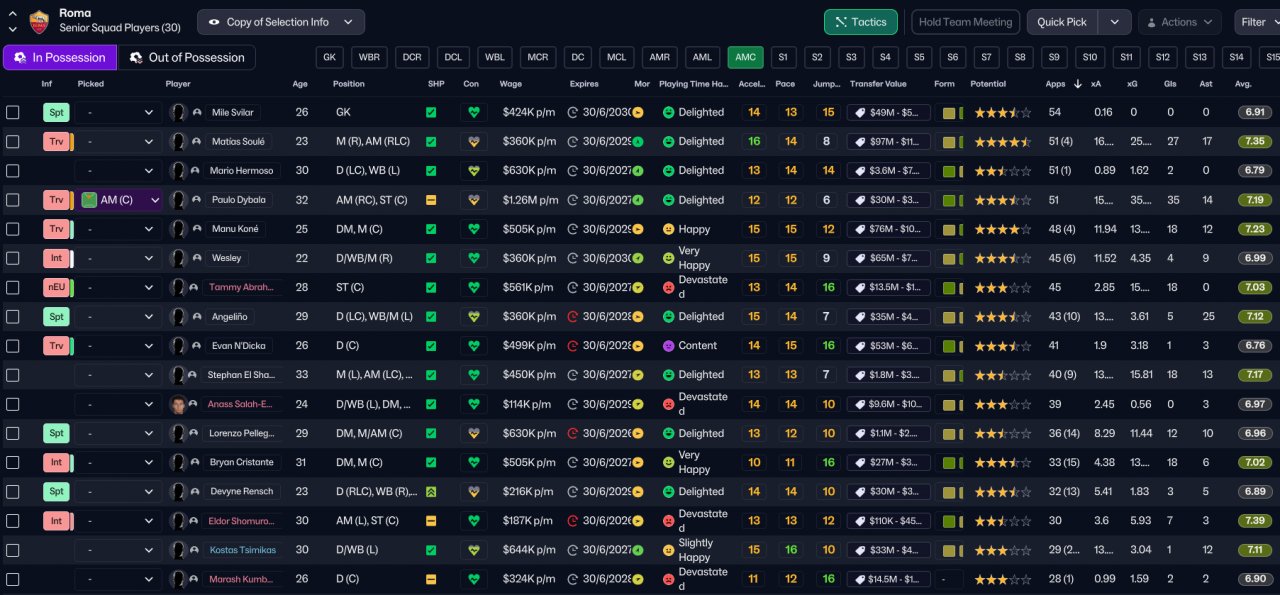Screen dimensions: 1280x595
Task: Tick the checkbox for Paulo Dybala
Action: click(13, 200)
